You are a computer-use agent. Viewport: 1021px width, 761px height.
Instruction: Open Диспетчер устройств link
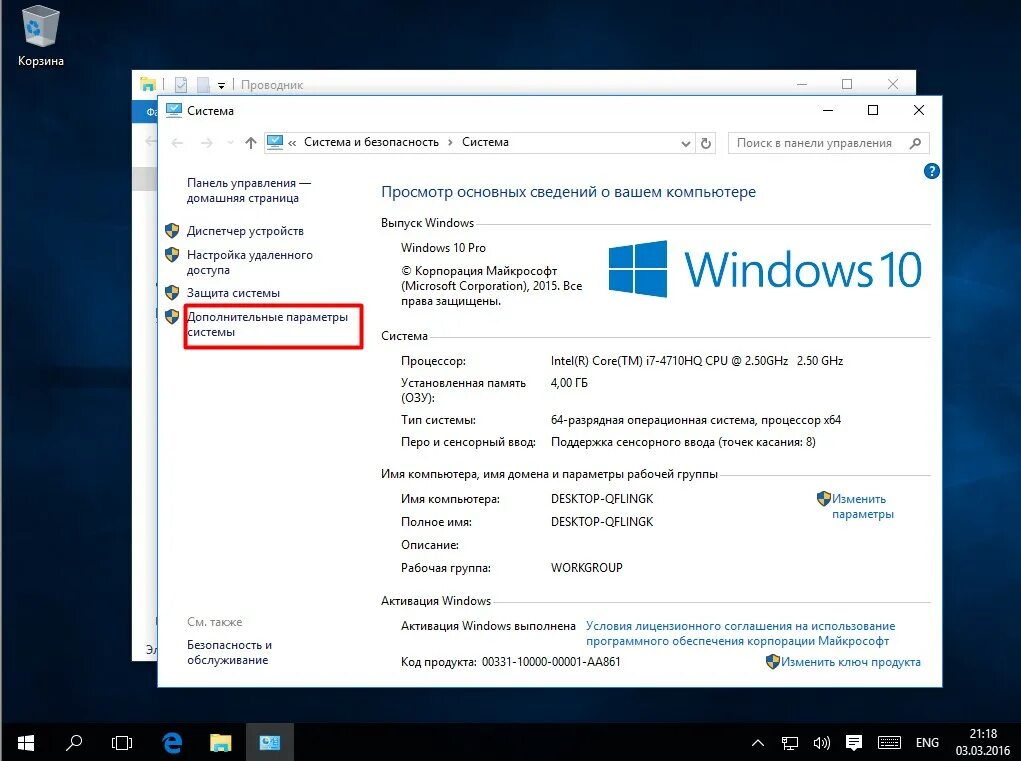(245, 231)
